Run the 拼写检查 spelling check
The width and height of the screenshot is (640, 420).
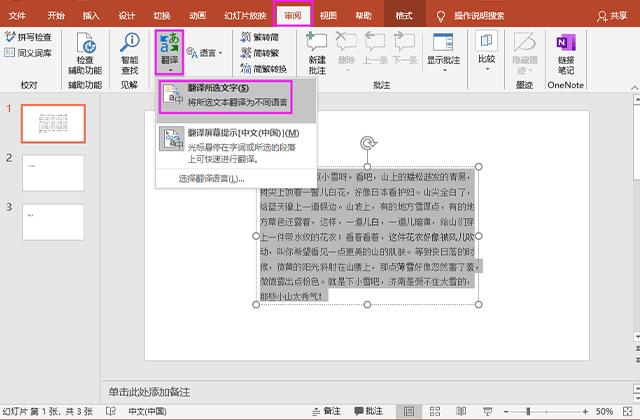(28, 37)
